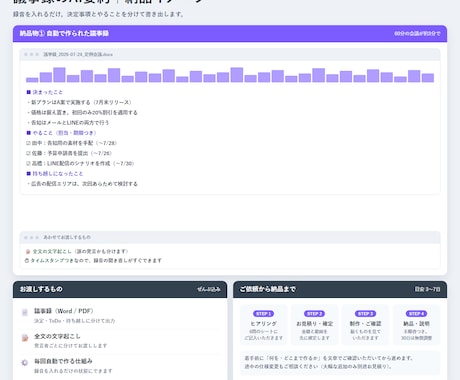Click the transcript icon beside 全文の文字起こし in the お渡しするもの card
This screenshot has height=380, width=460.
click(25, 338)
